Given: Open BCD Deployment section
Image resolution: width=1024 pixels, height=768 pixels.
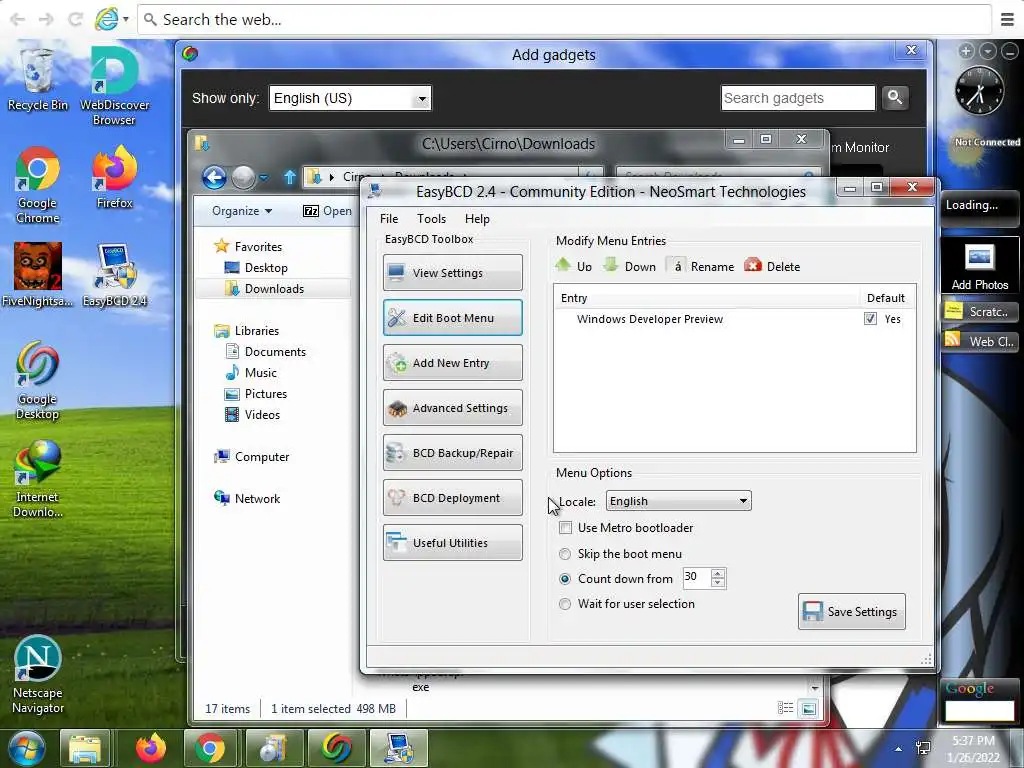Looking at the screenshot, I should [x=453, y=498].
